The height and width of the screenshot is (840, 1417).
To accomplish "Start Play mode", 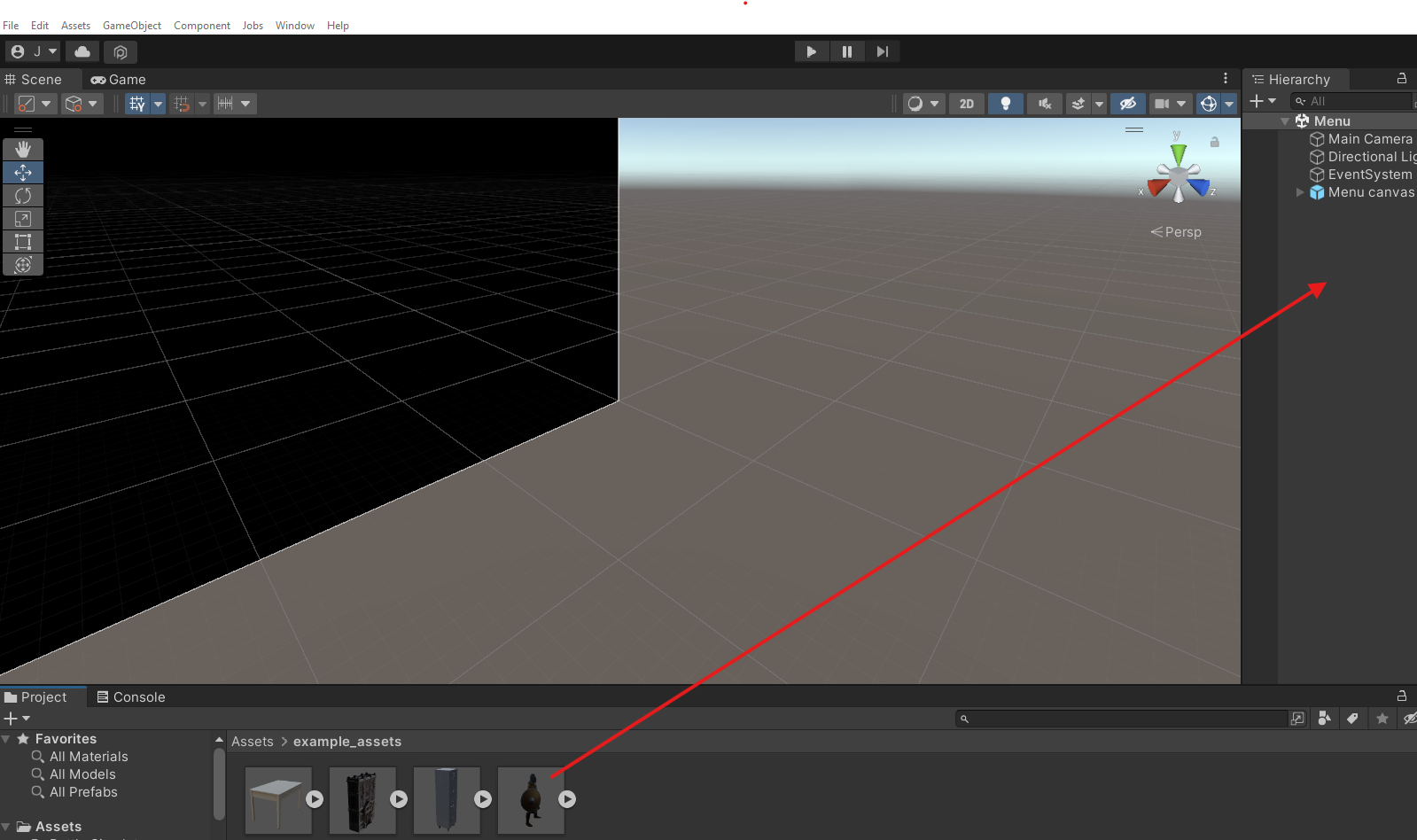I will [x=812, y=51].
